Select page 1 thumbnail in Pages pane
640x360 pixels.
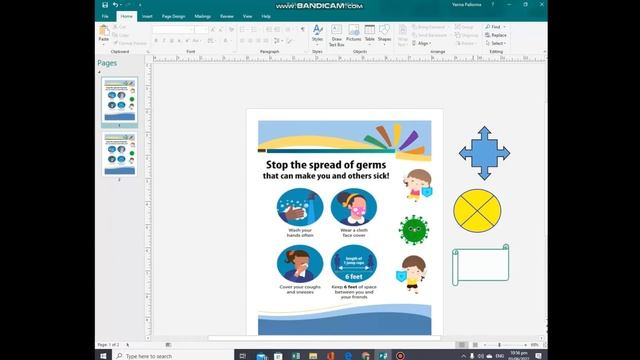pos(120,100)
